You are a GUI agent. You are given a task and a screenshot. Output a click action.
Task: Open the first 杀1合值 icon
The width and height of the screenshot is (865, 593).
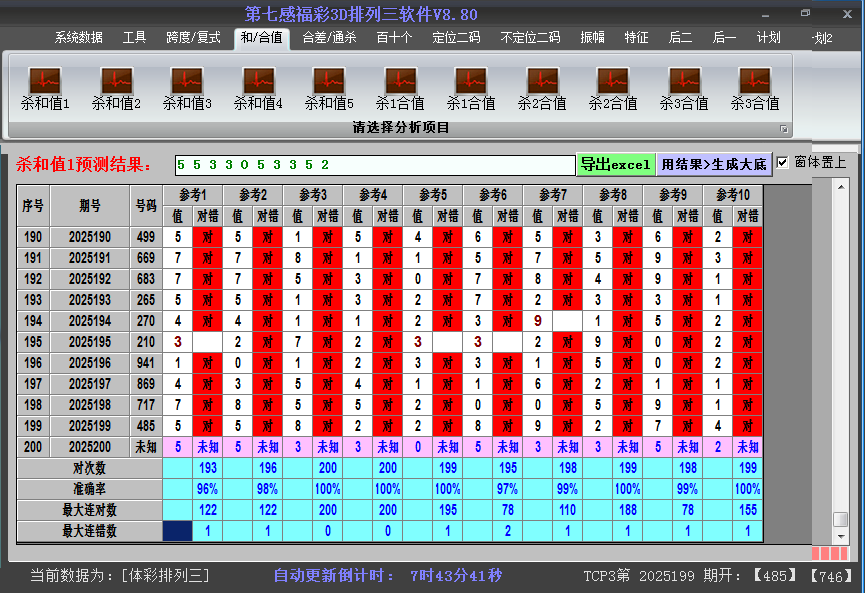point(400,88)
